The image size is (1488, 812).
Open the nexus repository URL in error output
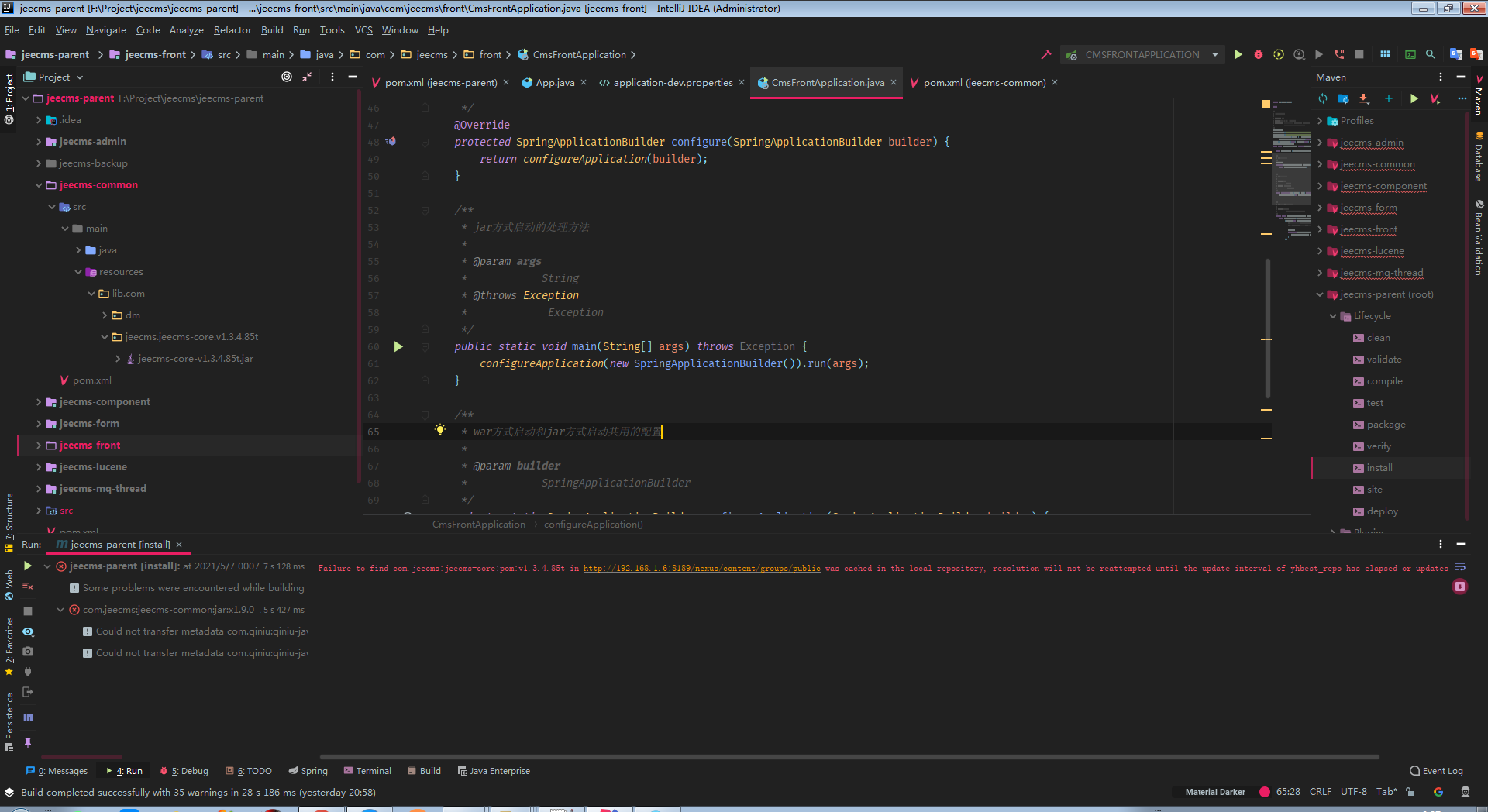click(701, 569)
